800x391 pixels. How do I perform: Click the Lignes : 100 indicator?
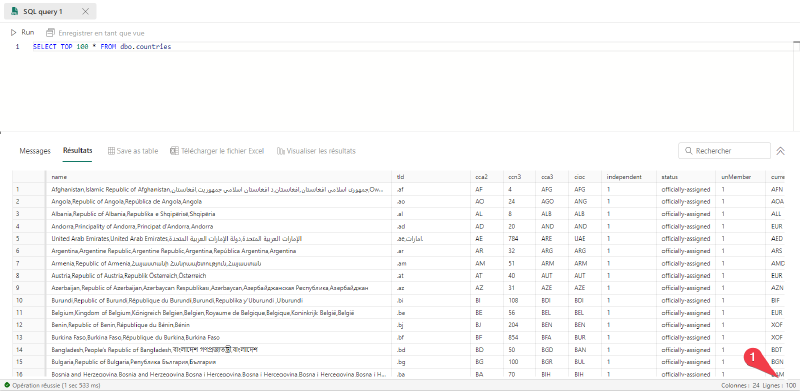[x=779, y=386]
